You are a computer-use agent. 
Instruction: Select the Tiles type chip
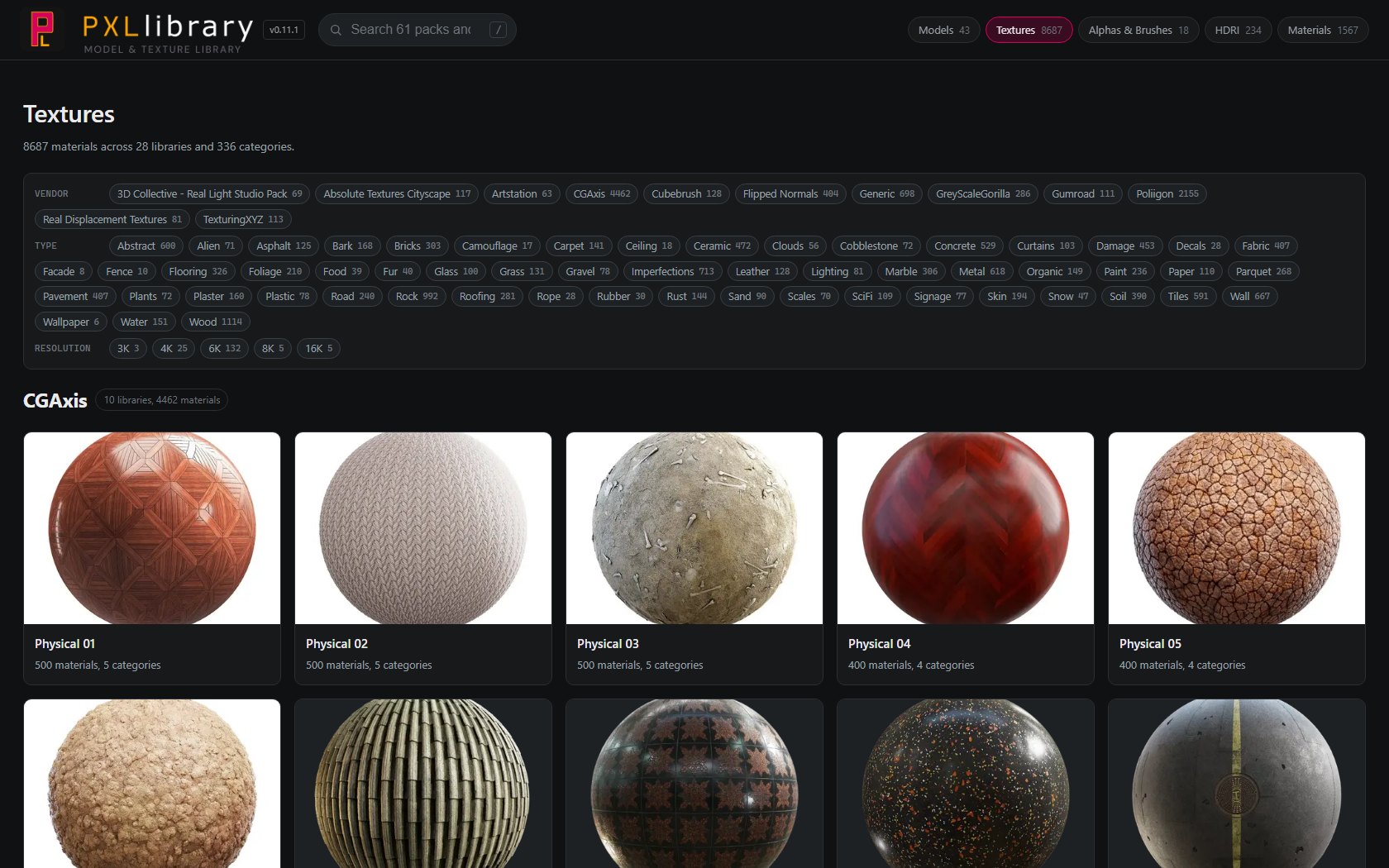(1188, 297)
